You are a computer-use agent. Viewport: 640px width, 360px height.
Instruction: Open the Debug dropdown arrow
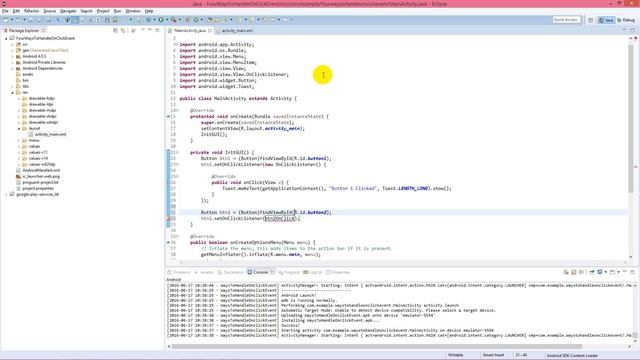pyautogui.click(x=154, y=20)
